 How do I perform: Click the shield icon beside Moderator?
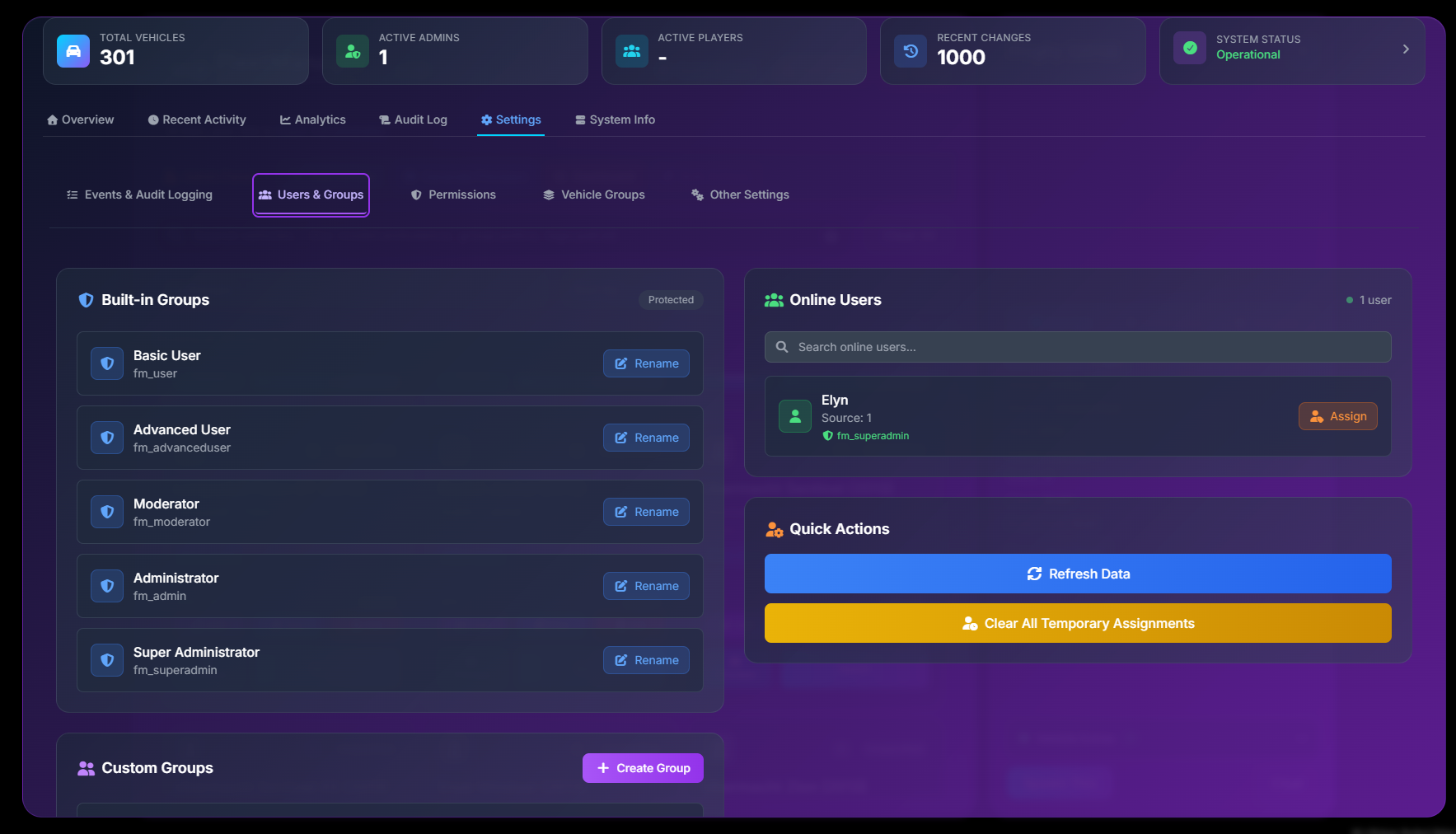pyautogui.click(x=107, y=512)
